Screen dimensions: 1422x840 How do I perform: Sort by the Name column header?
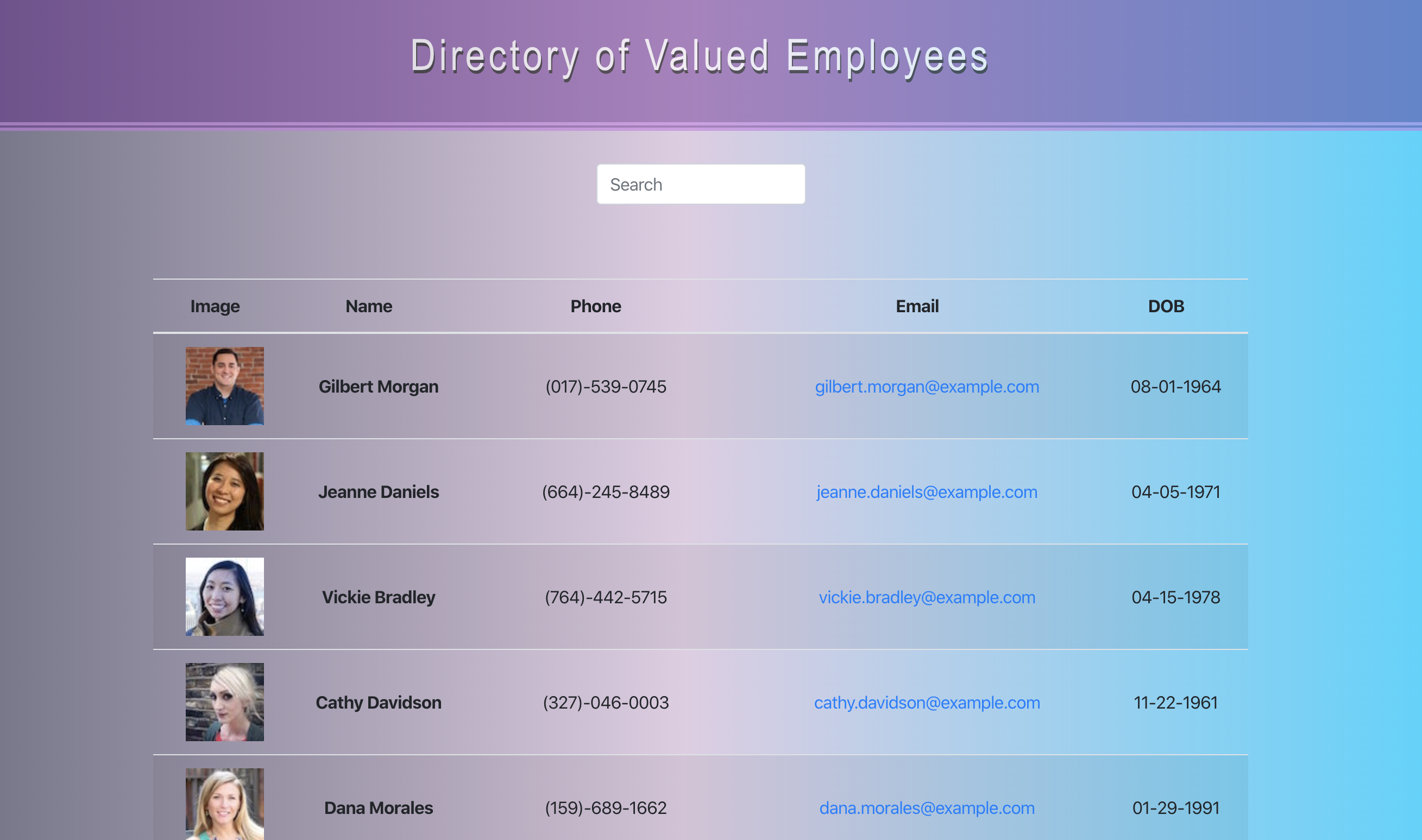coord(369,306)
